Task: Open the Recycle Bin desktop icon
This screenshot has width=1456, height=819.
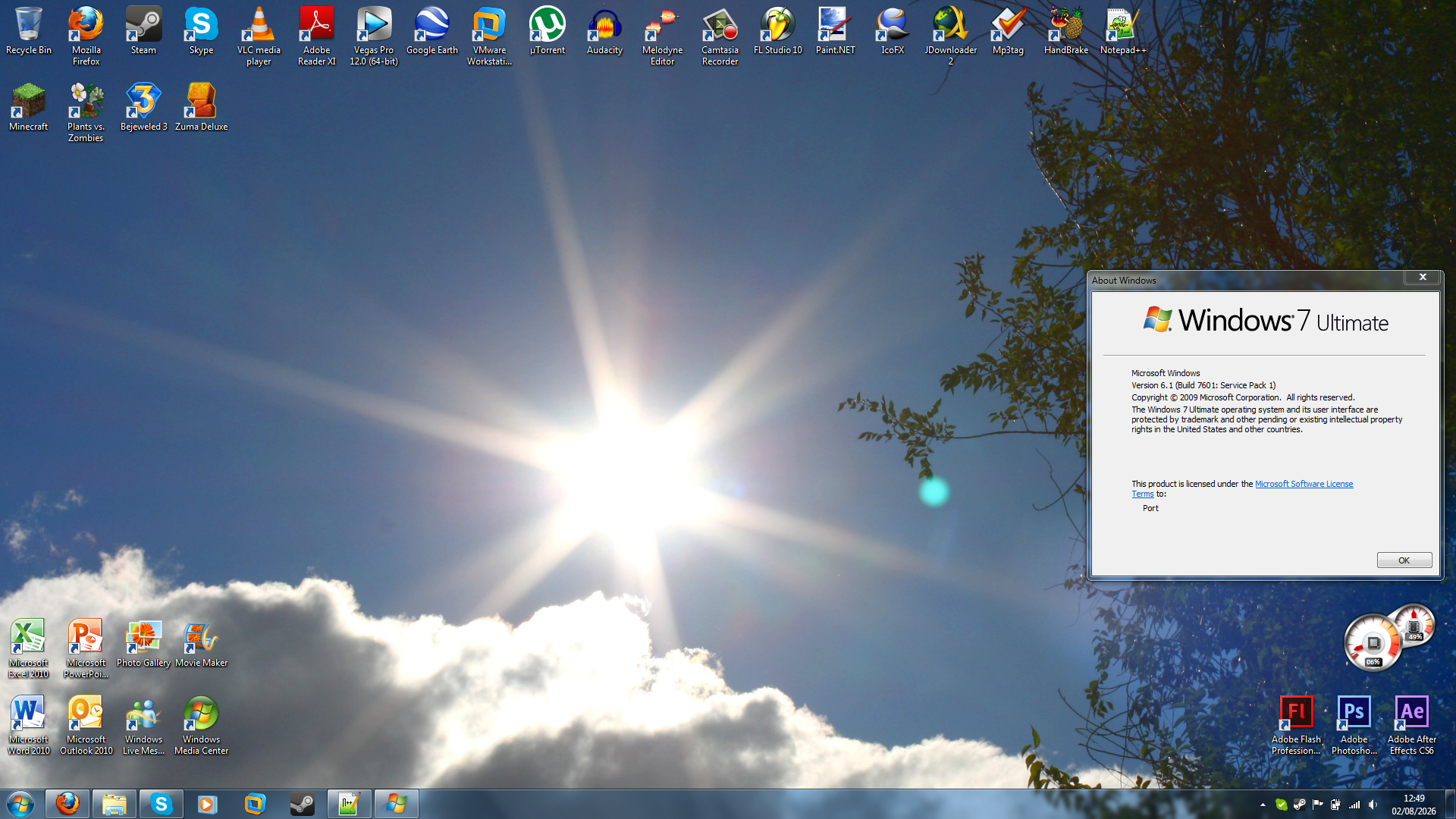Action: (x=29, y=31)
